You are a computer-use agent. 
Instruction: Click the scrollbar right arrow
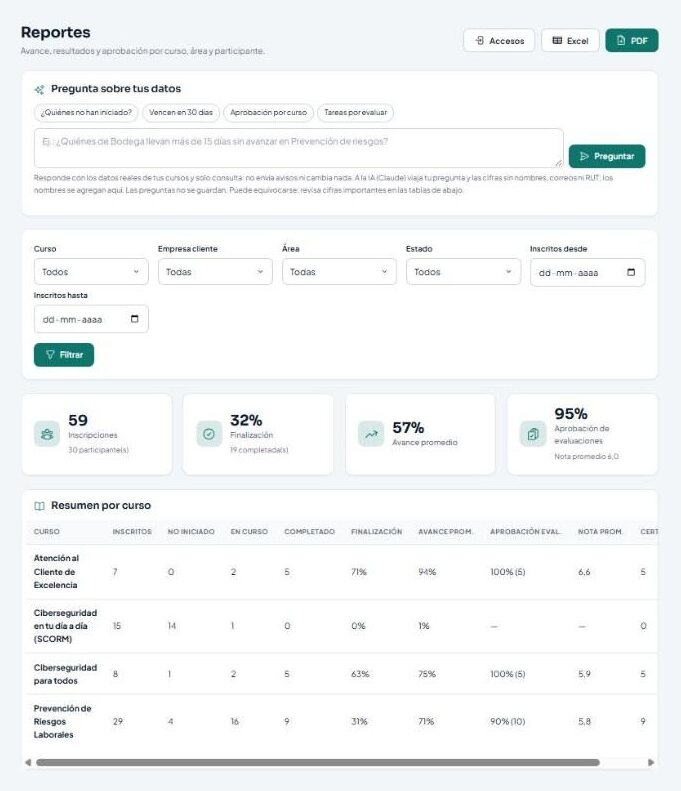coord(651,762)
